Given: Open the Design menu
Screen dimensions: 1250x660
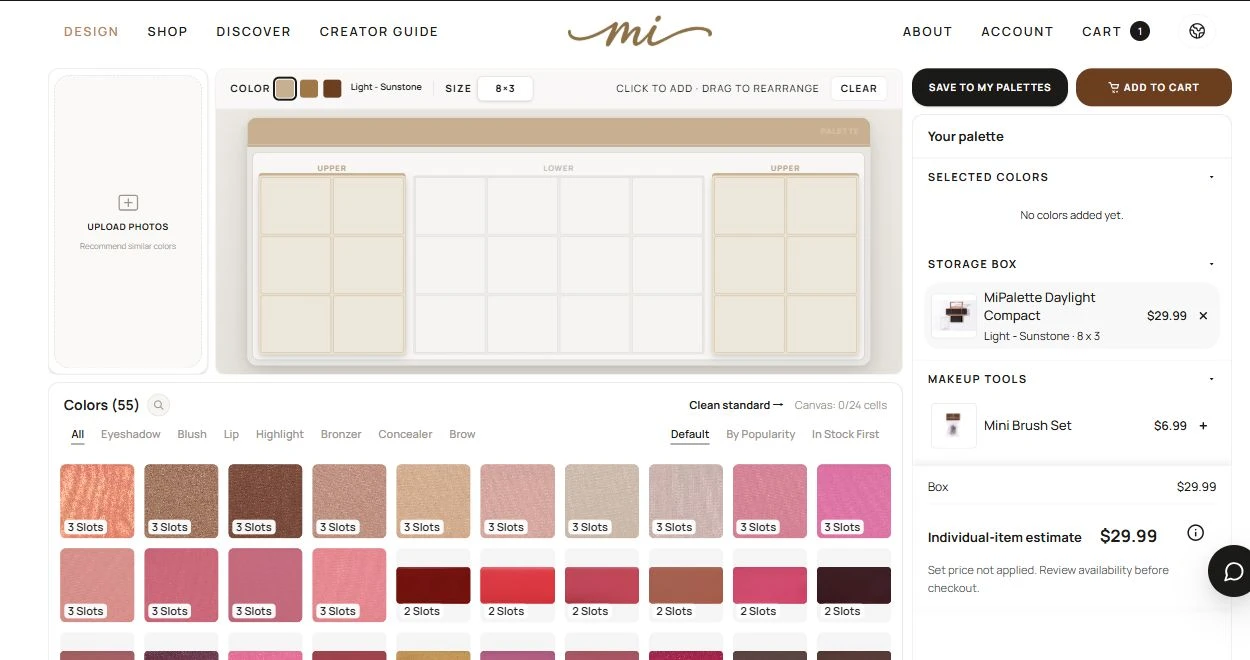Looking at the screenshot, I should point(91,31).
